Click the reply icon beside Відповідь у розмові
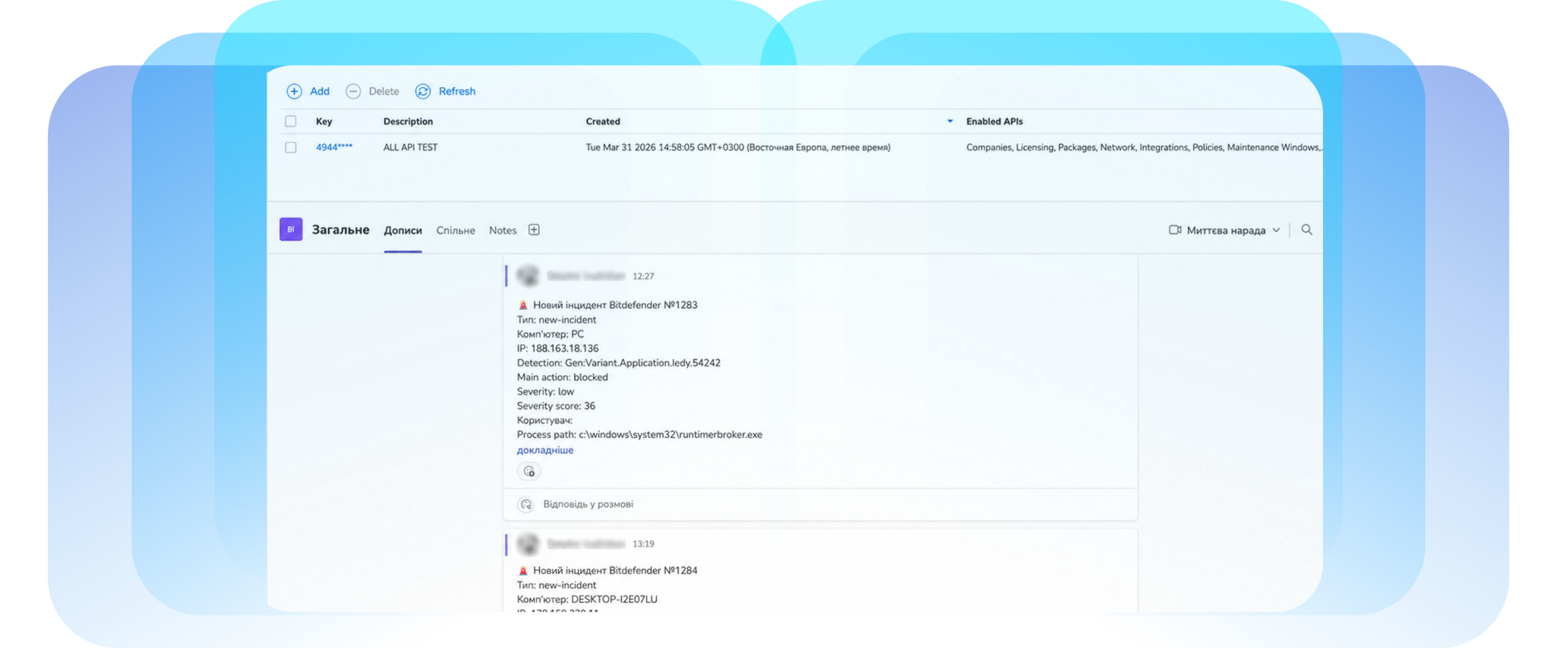1568x648 pixels. point(526,504)
